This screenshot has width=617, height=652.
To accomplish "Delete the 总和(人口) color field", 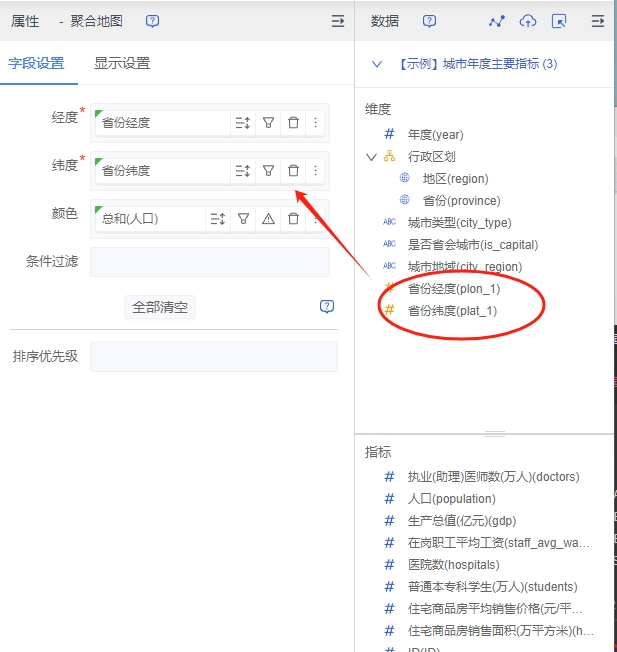I will [x=293, y=219].
